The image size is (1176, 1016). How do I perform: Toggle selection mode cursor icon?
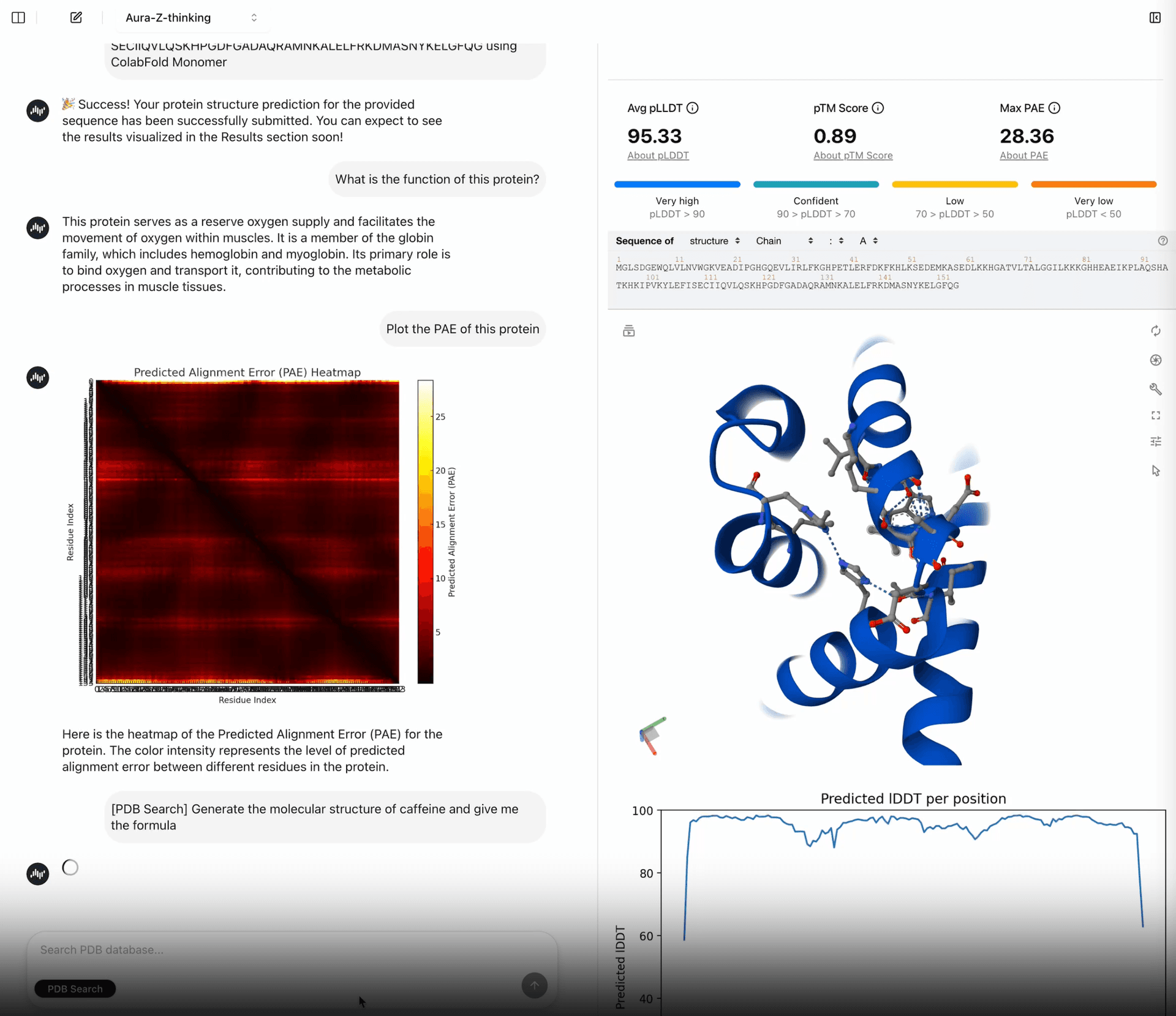click(x=1155, y=471)
